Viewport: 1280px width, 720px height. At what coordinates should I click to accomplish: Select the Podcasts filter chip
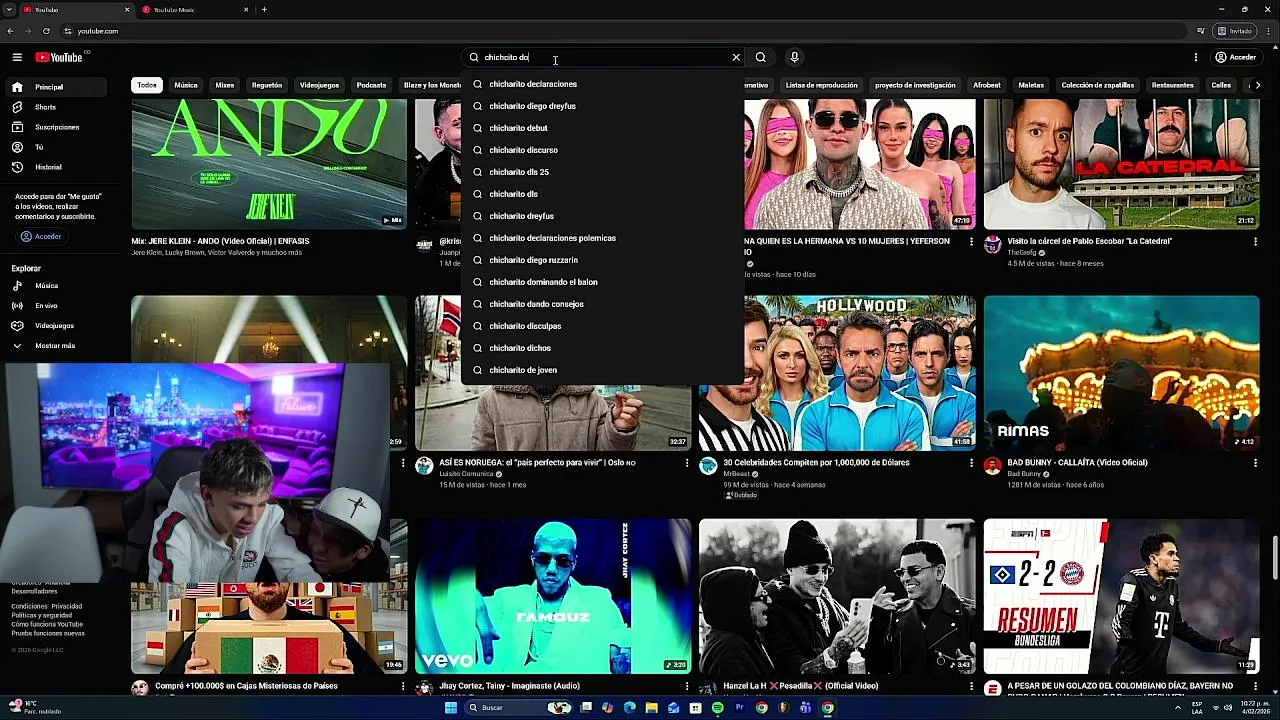[371, 85]
